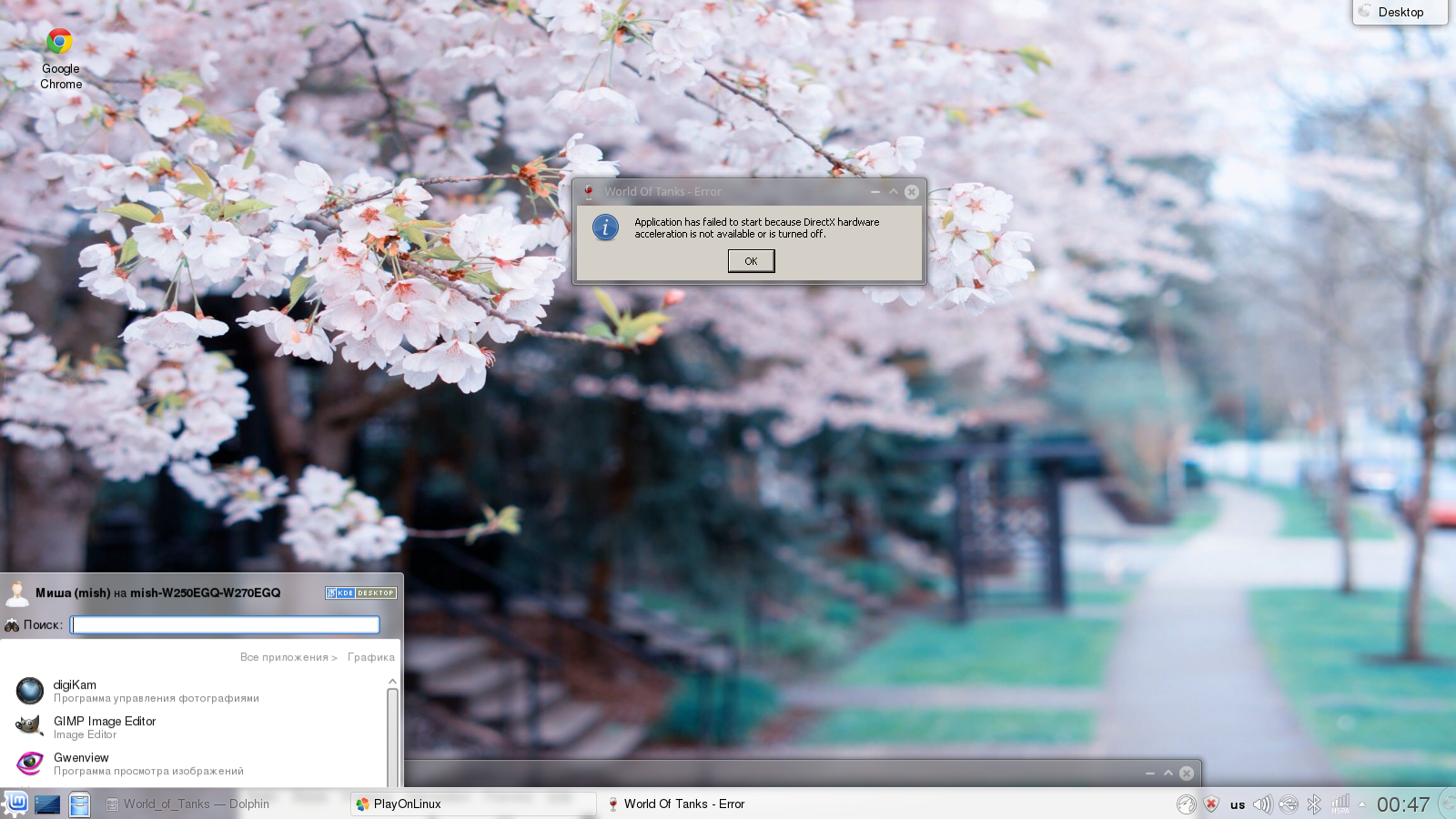Close the background window at the bottom
This screenshot has height=819, width=1456.
pyautogui.click(x=1187, y=773)
